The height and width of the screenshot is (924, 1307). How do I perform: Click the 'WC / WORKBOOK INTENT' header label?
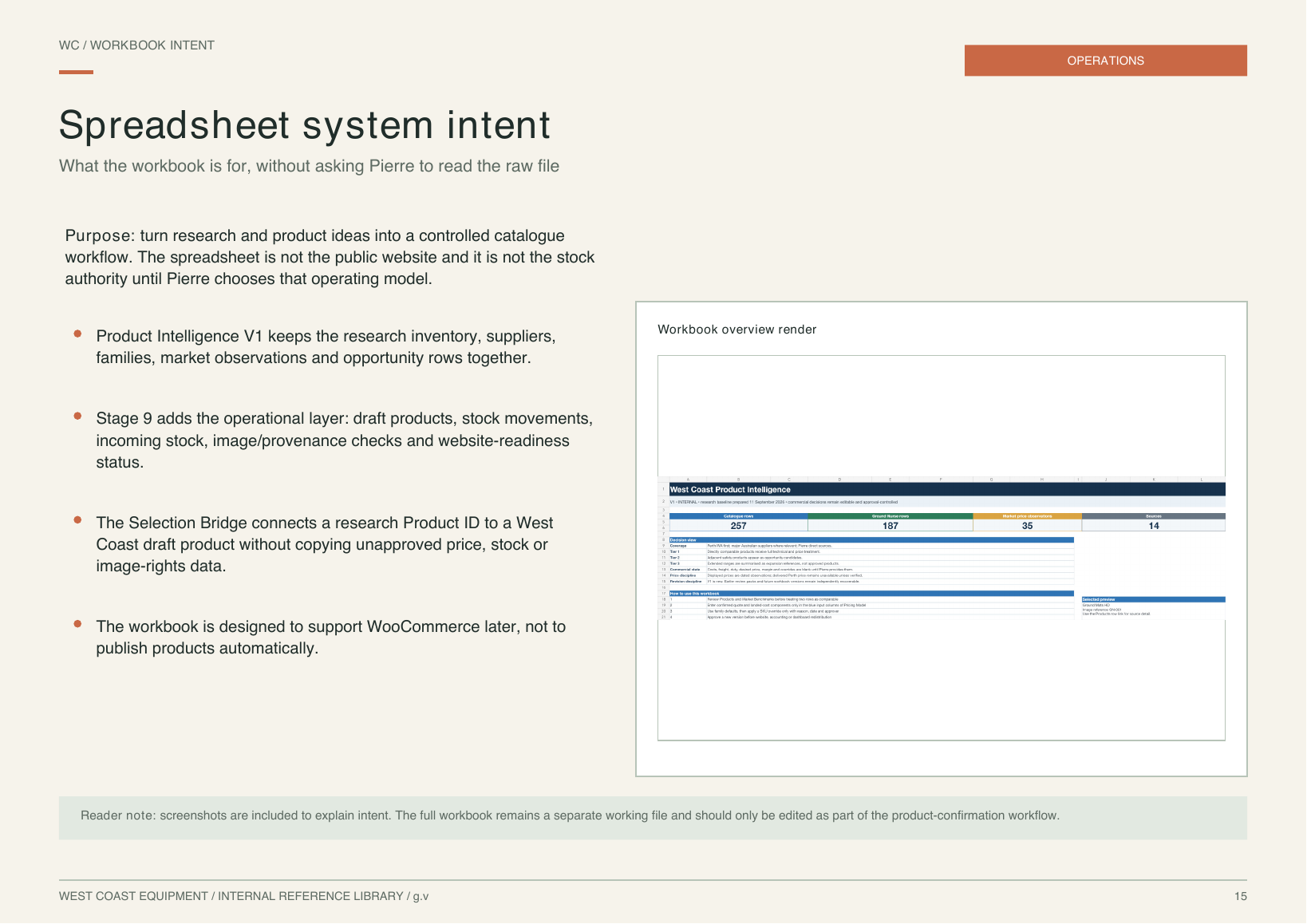pos(136,45)
